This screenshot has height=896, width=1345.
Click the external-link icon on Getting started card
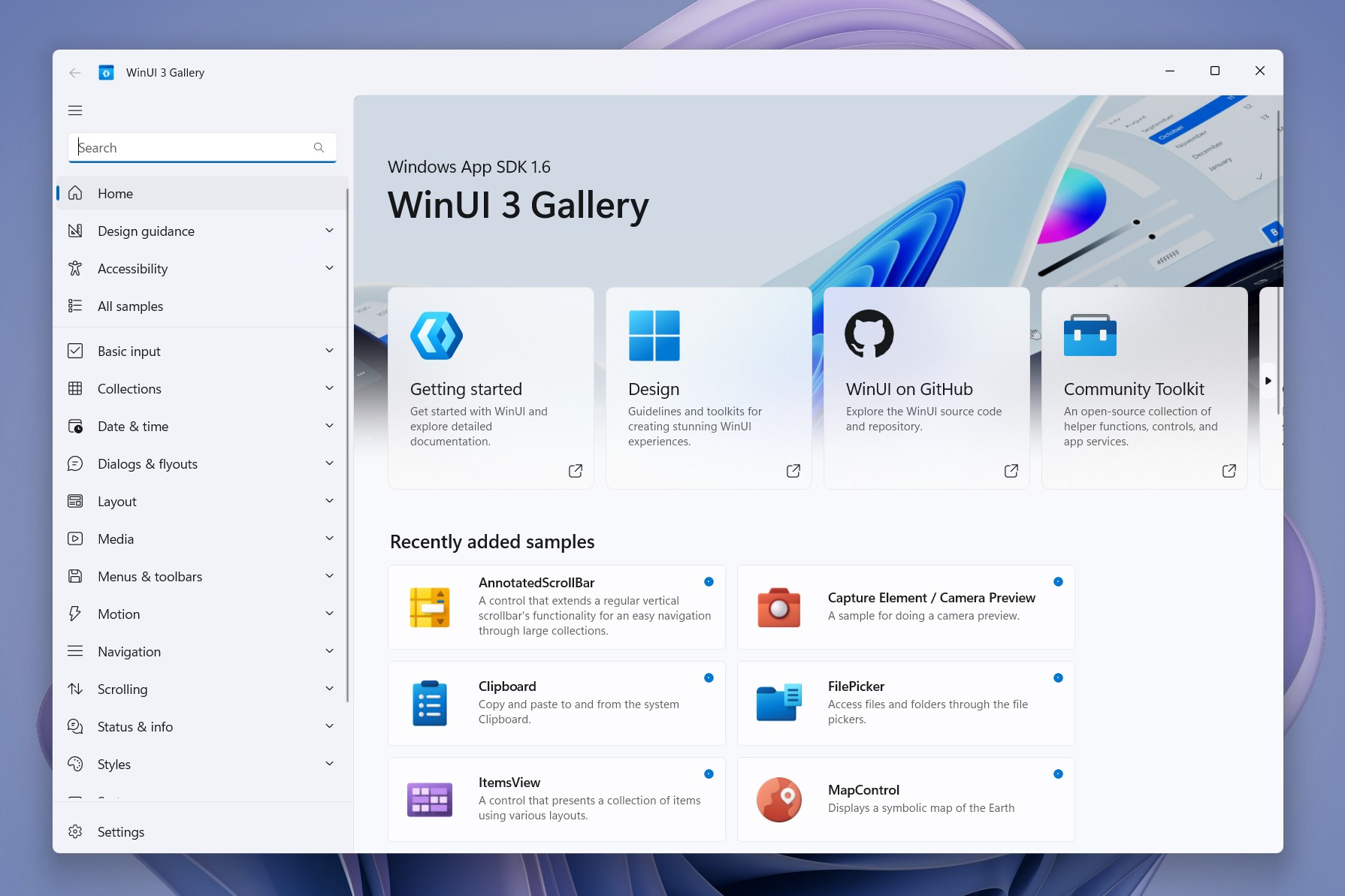coord(575,471)
